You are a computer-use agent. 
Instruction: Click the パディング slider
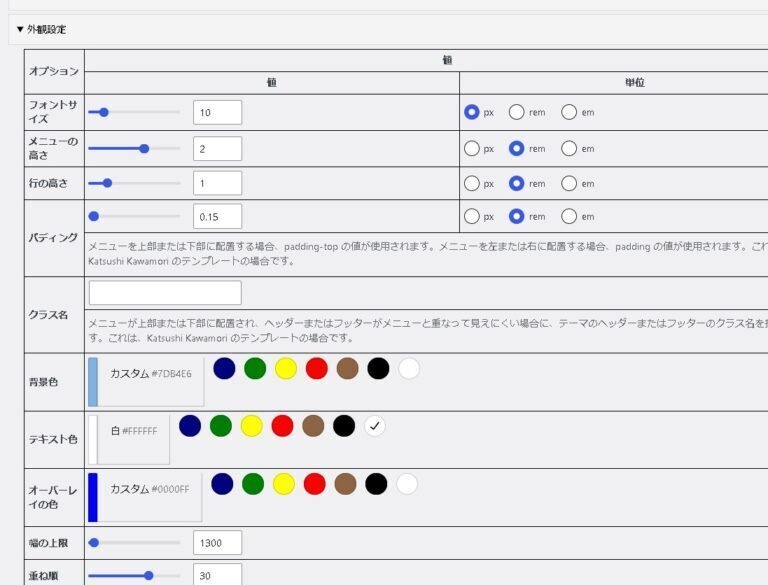click(x=134, y=216)
